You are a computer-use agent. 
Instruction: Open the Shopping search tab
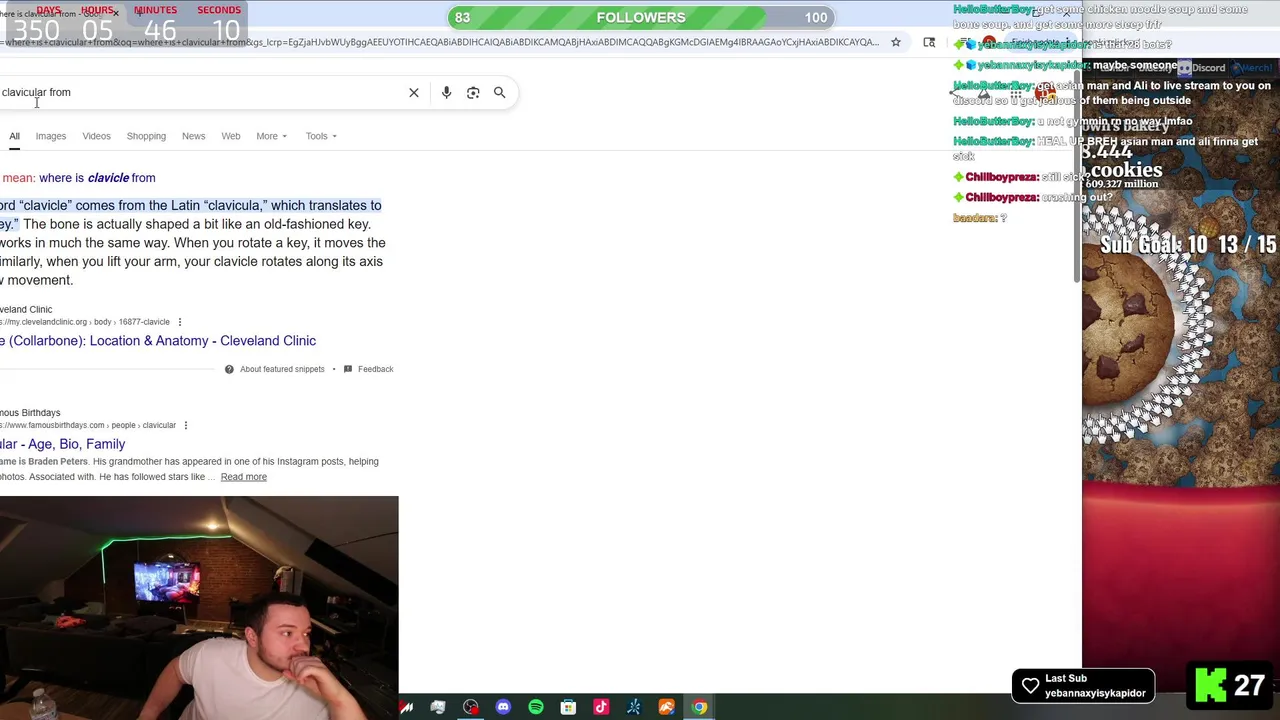[x=146, y=136]
